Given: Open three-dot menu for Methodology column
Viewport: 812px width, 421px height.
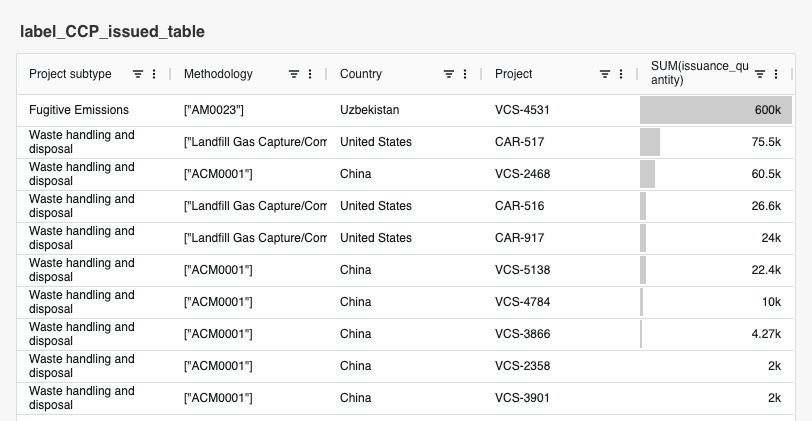Looking at the screenshot, I should click(310, 74).
